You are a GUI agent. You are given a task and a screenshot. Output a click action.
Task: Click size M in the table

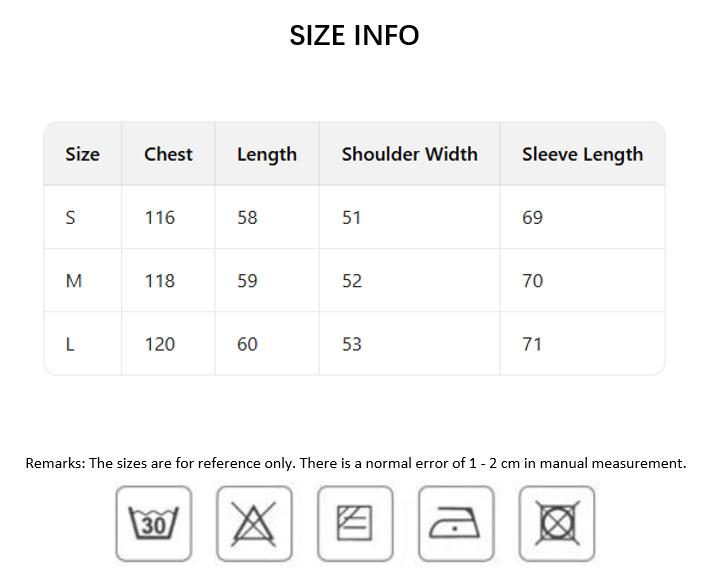73,281
